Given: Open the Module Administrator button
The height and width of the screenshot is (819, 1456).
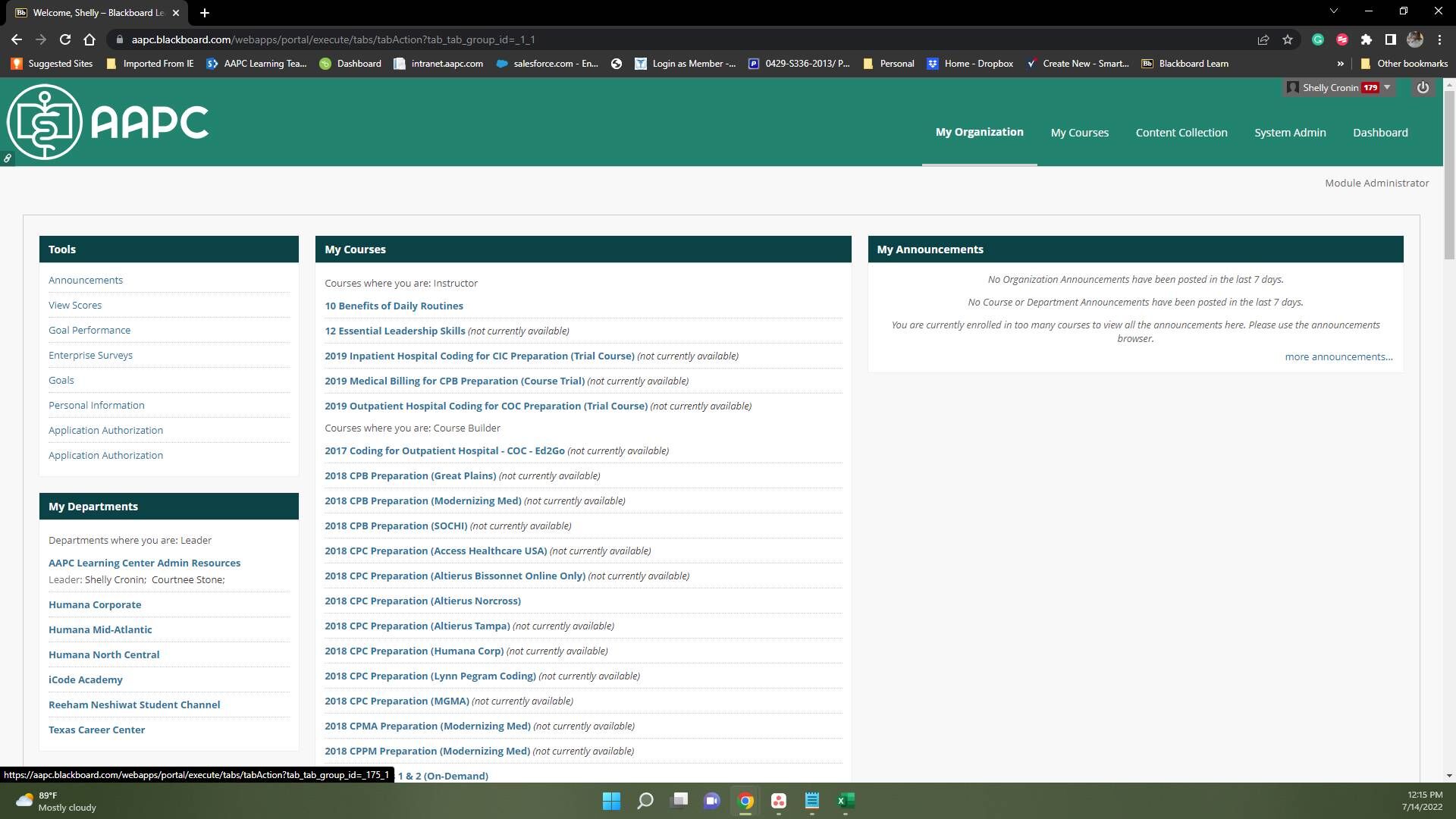Looking at the screenshot, I should (1376, 183).
